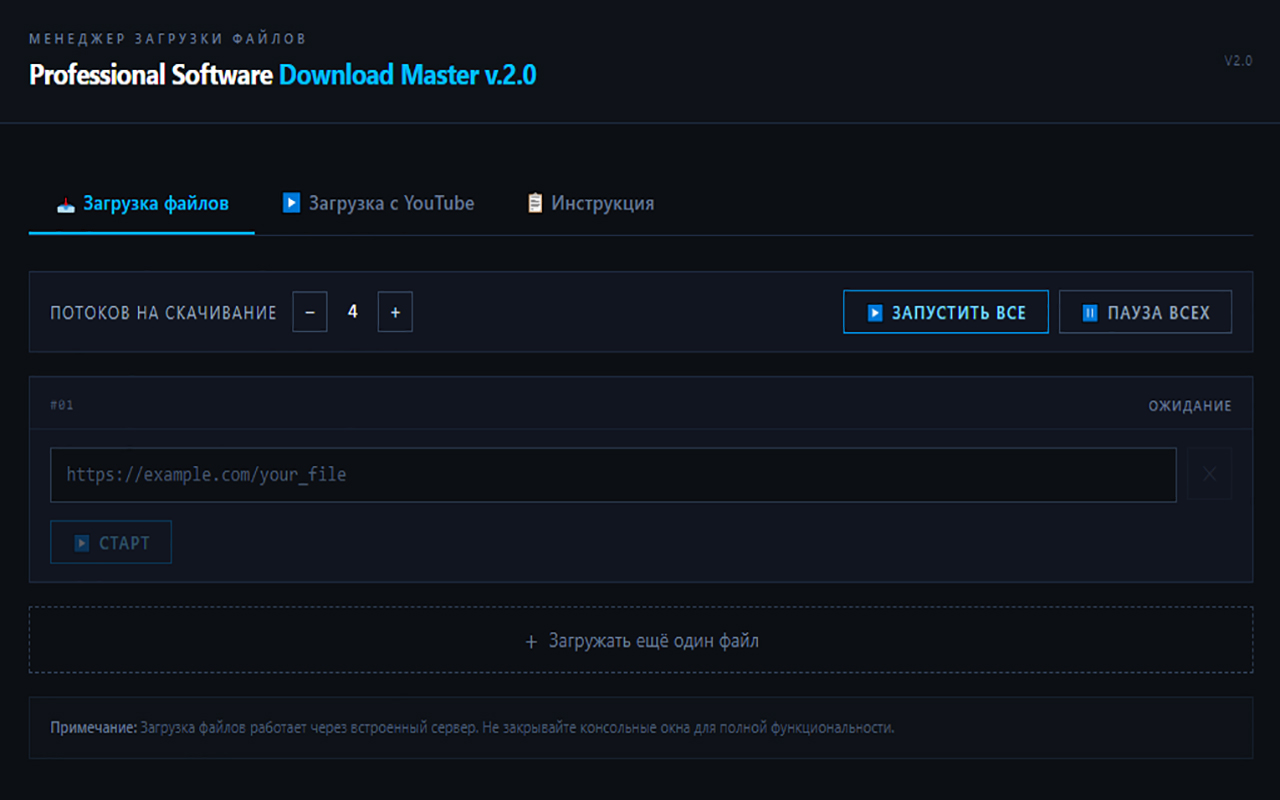Increase download threads with the plus button

[x=395, y=312]
